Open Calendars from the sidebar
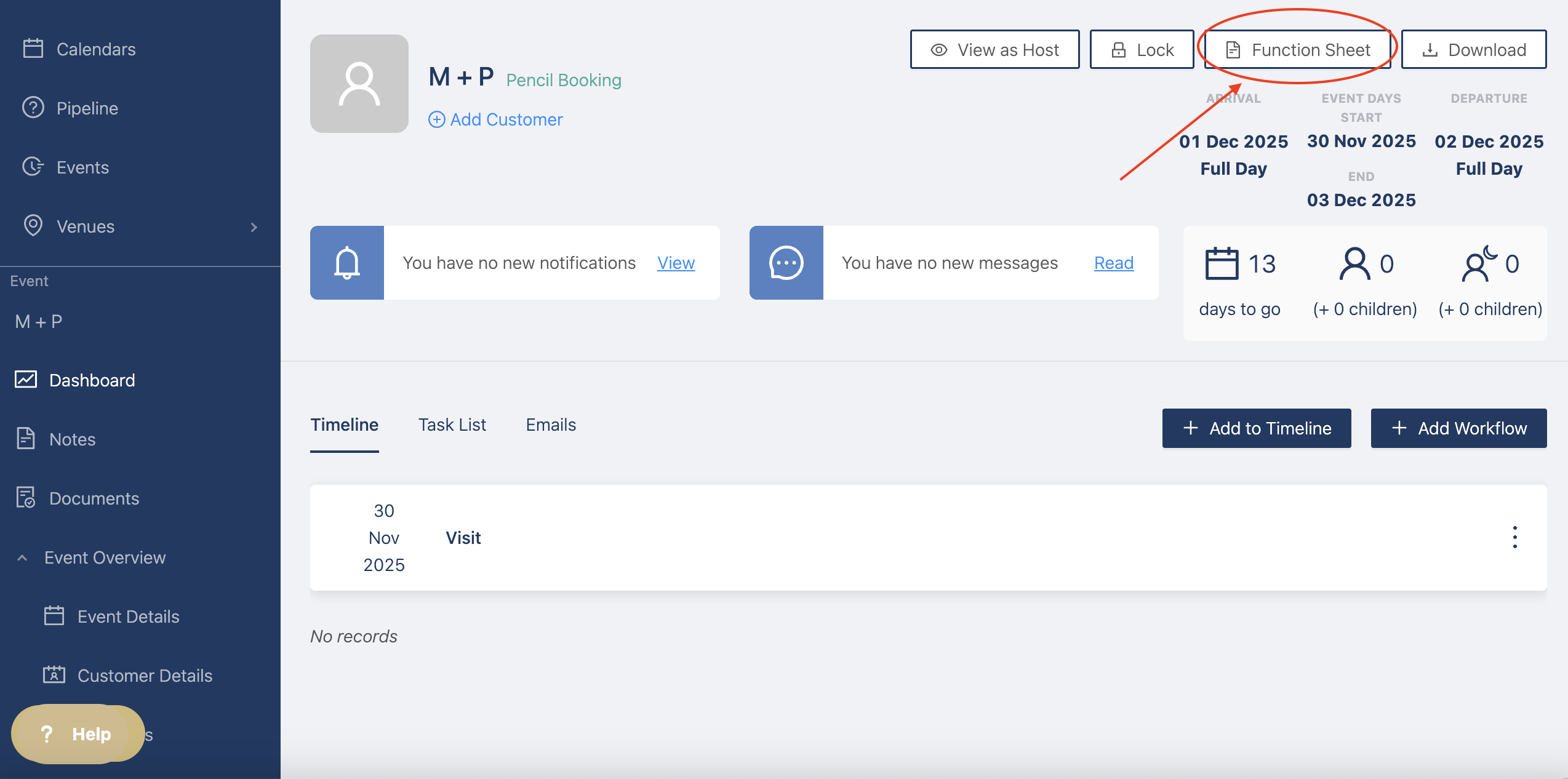Image resolution: width=1568 pixels, height=779 pixels. [95, 49]
